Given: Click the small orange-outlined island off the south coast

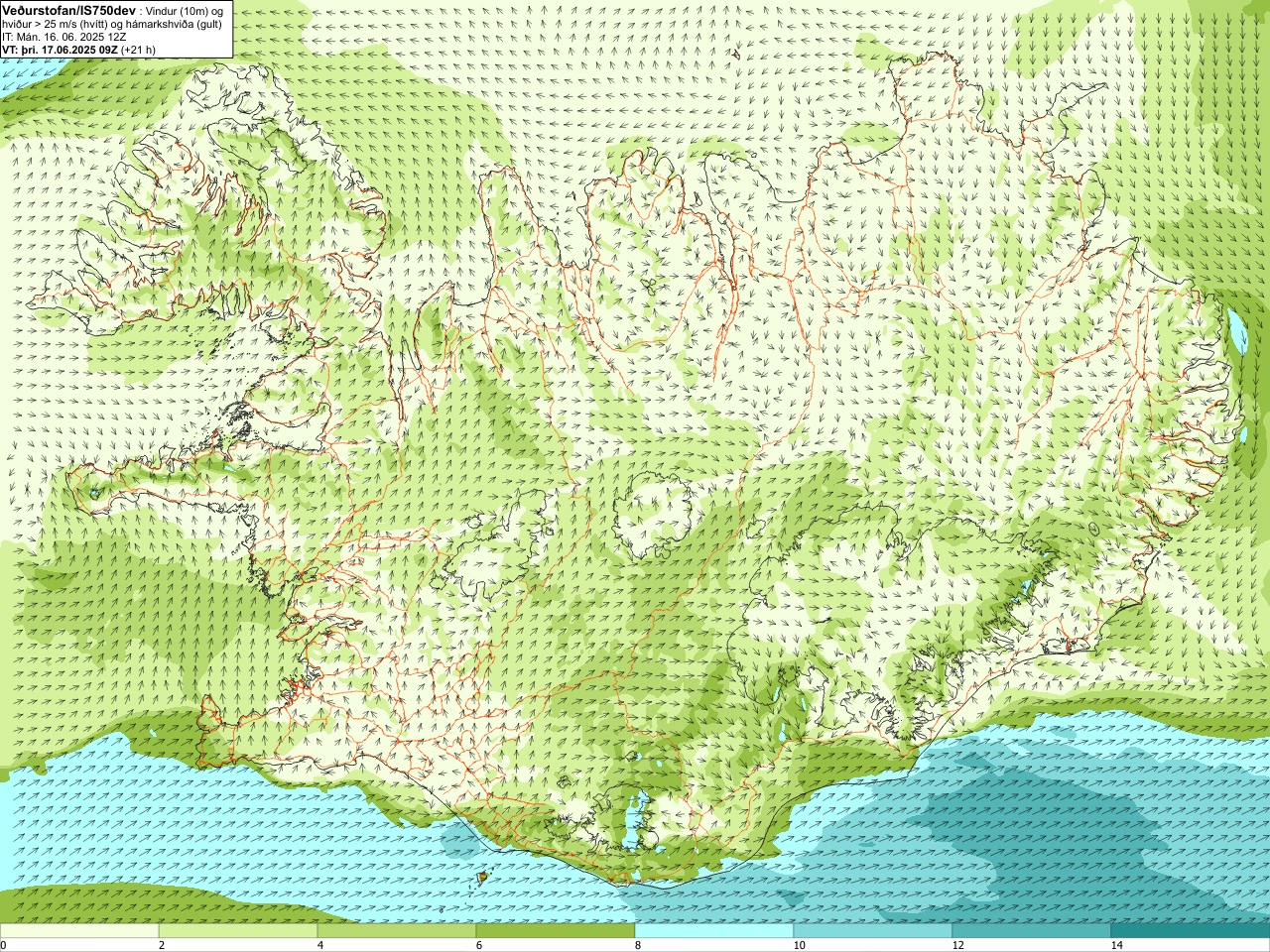Looking at the screenshot, I should coord(483,877).
